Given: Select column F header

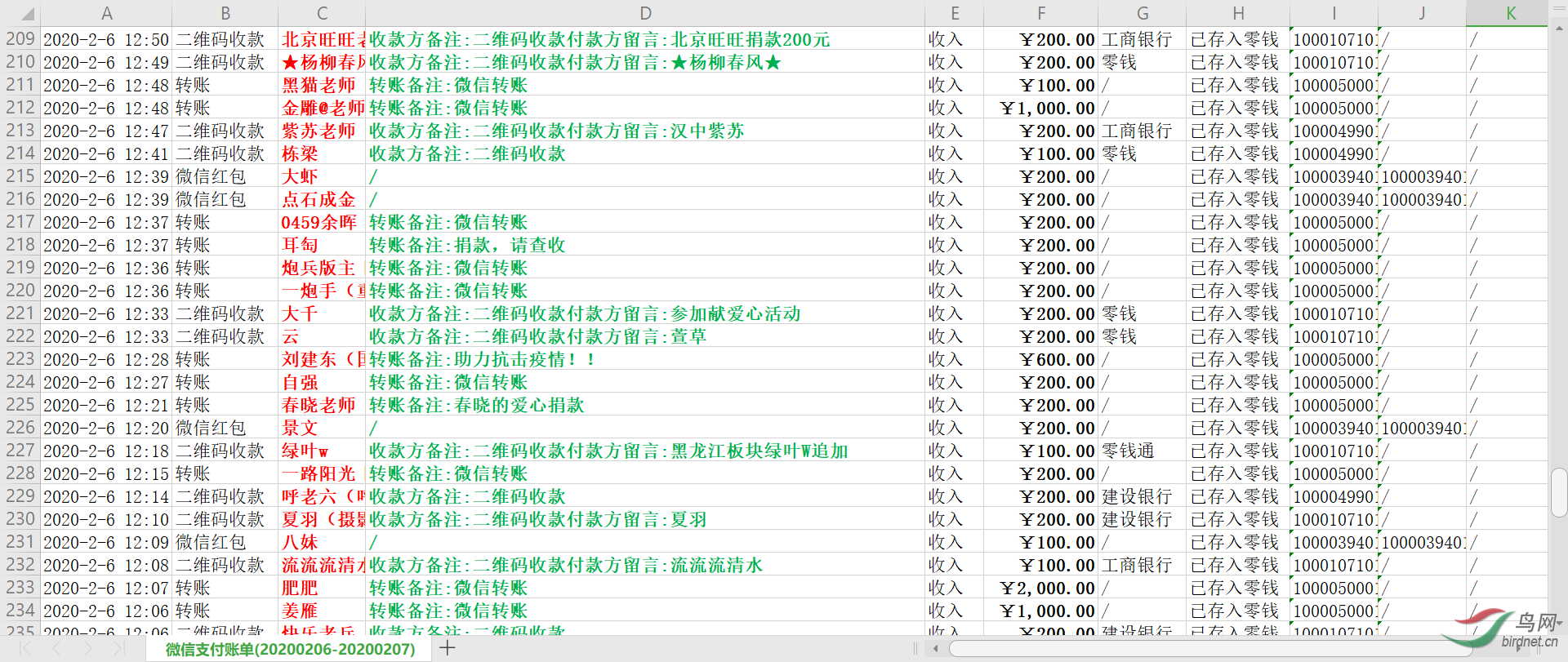Looking at the screenshot, I should pos(1040,13).
